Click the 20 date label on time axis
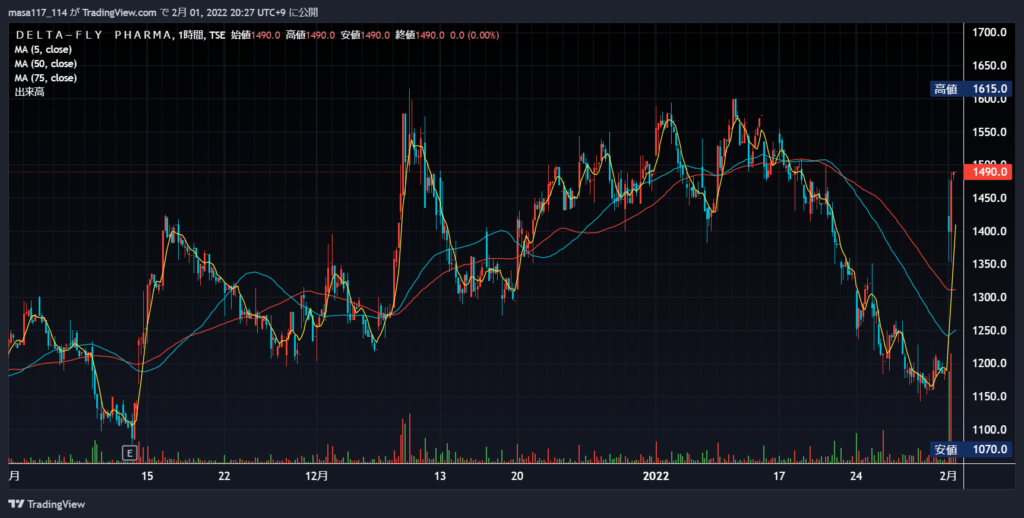 tap(517, 476)
